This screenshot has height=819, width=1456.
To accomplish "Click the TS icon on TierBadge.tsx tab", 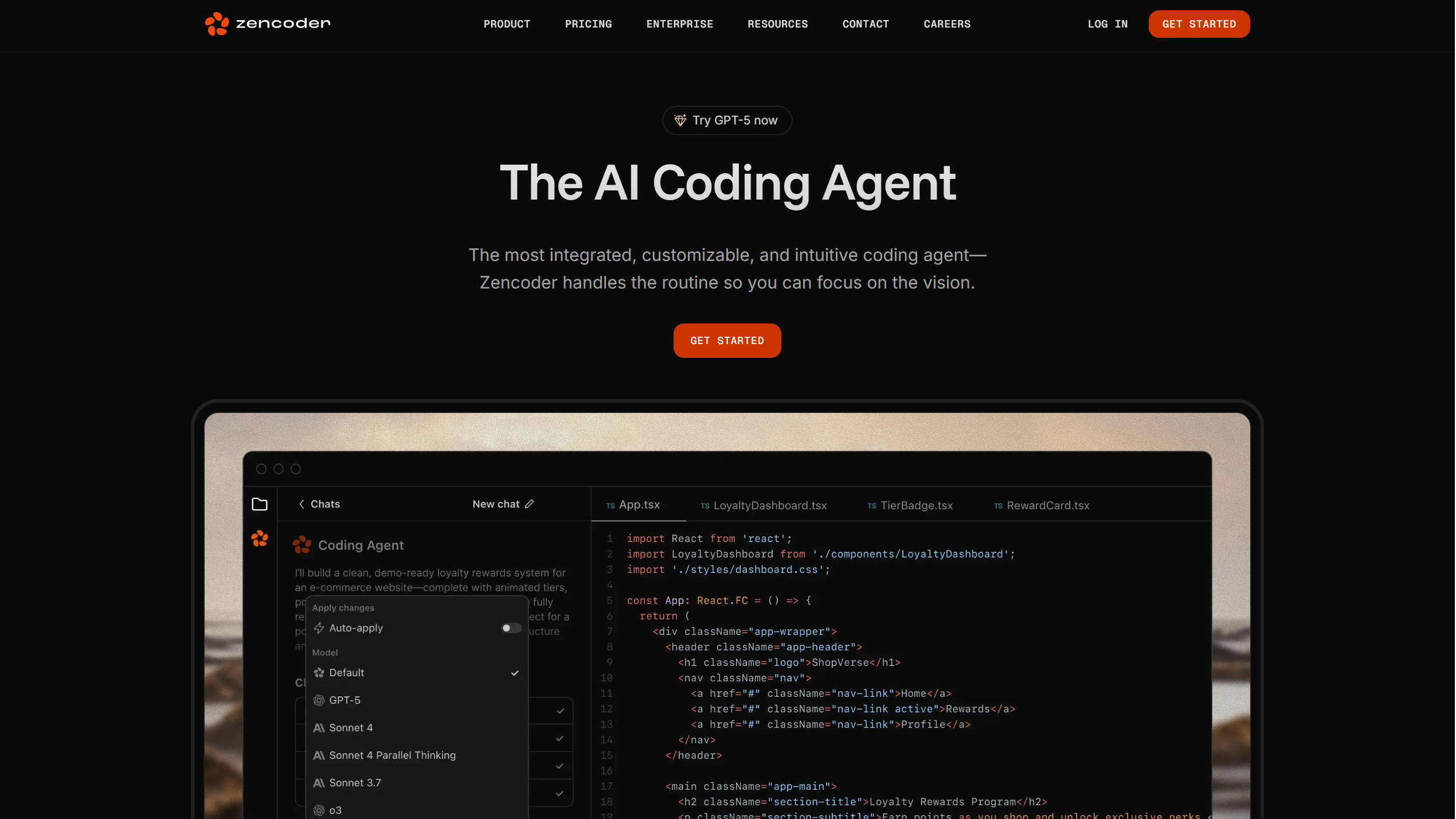I will (x=872, y=506).
